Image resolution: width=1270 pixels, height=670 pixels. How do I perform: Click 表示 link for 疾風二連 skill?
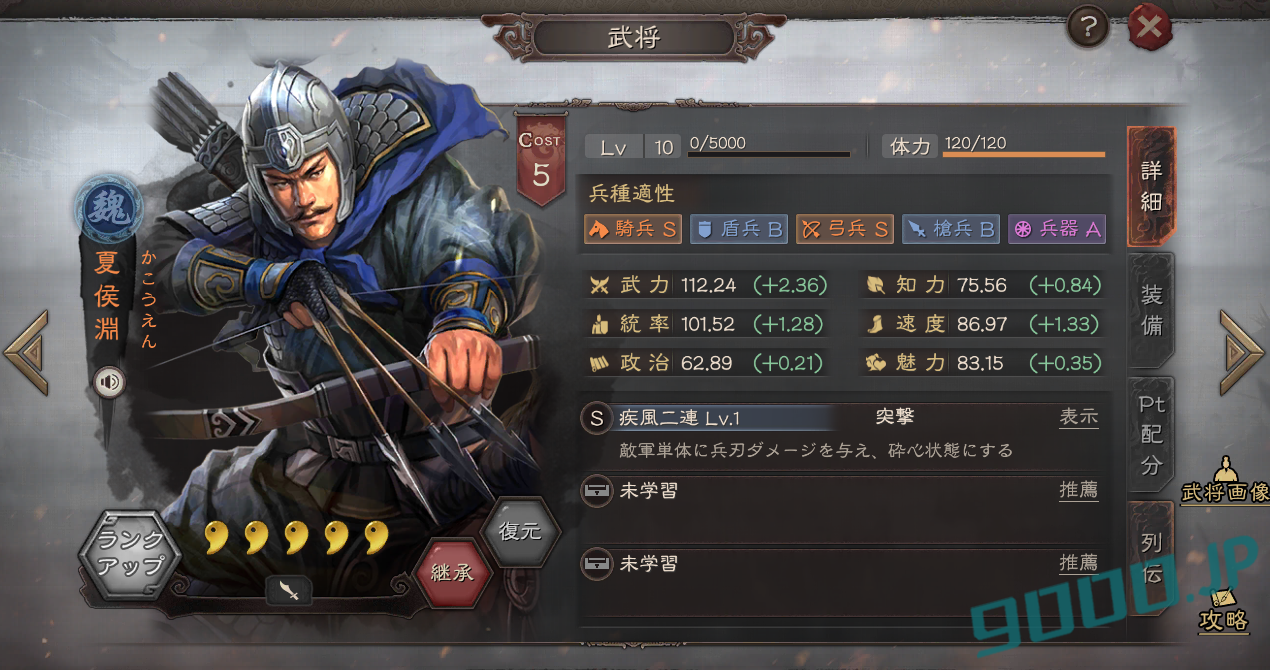(1079, 418)
